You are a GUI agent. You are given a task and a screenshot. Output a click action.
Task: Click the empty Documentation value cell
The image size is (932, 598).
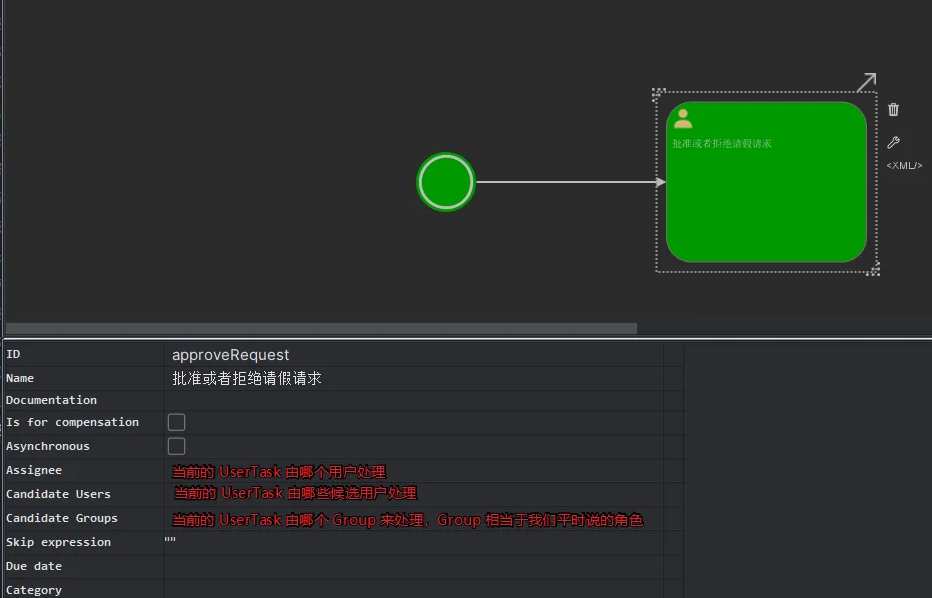[x=410, y=400]
